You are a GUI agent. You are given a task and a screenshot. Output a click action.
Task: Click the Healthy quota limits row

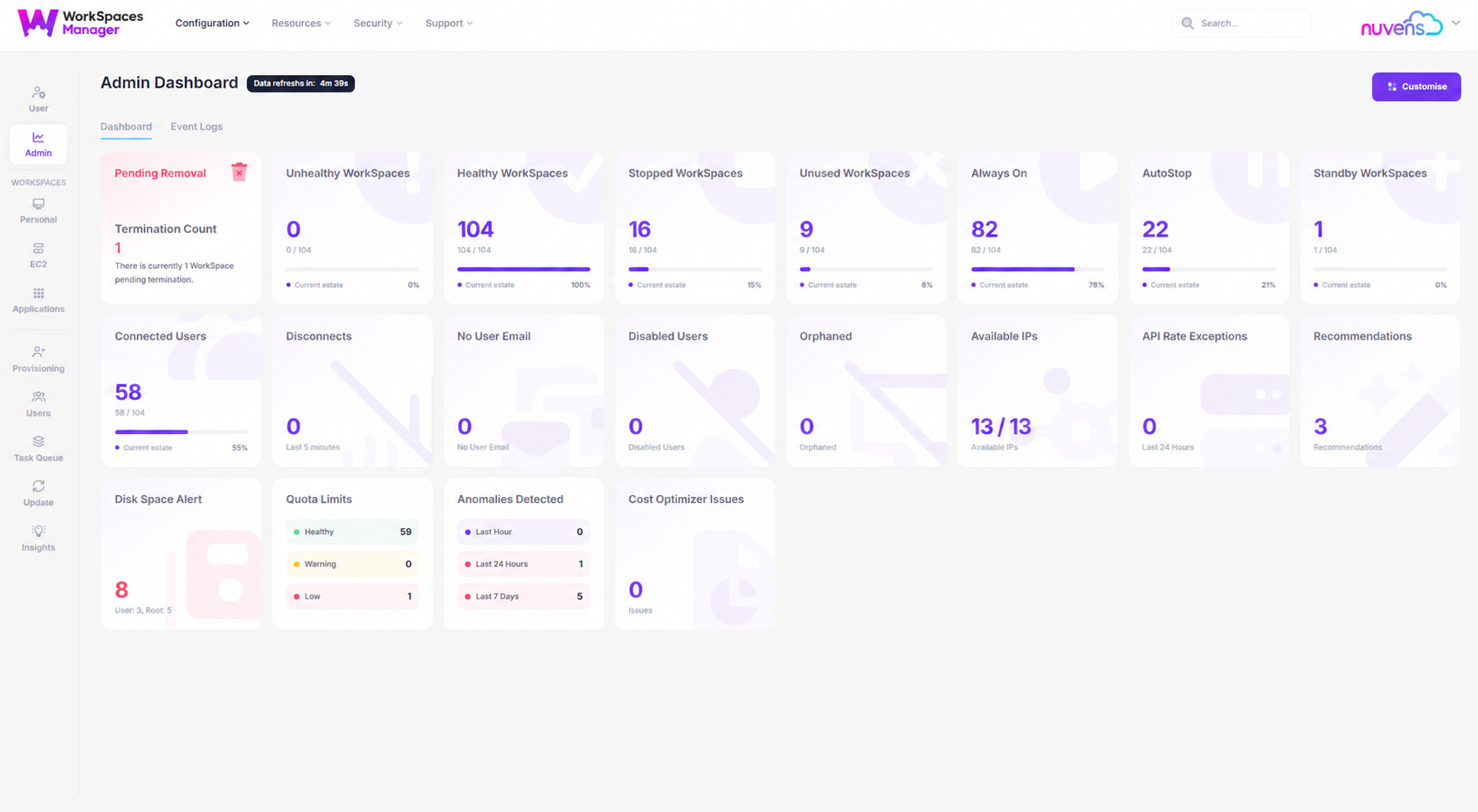click(x=352, y=532)
